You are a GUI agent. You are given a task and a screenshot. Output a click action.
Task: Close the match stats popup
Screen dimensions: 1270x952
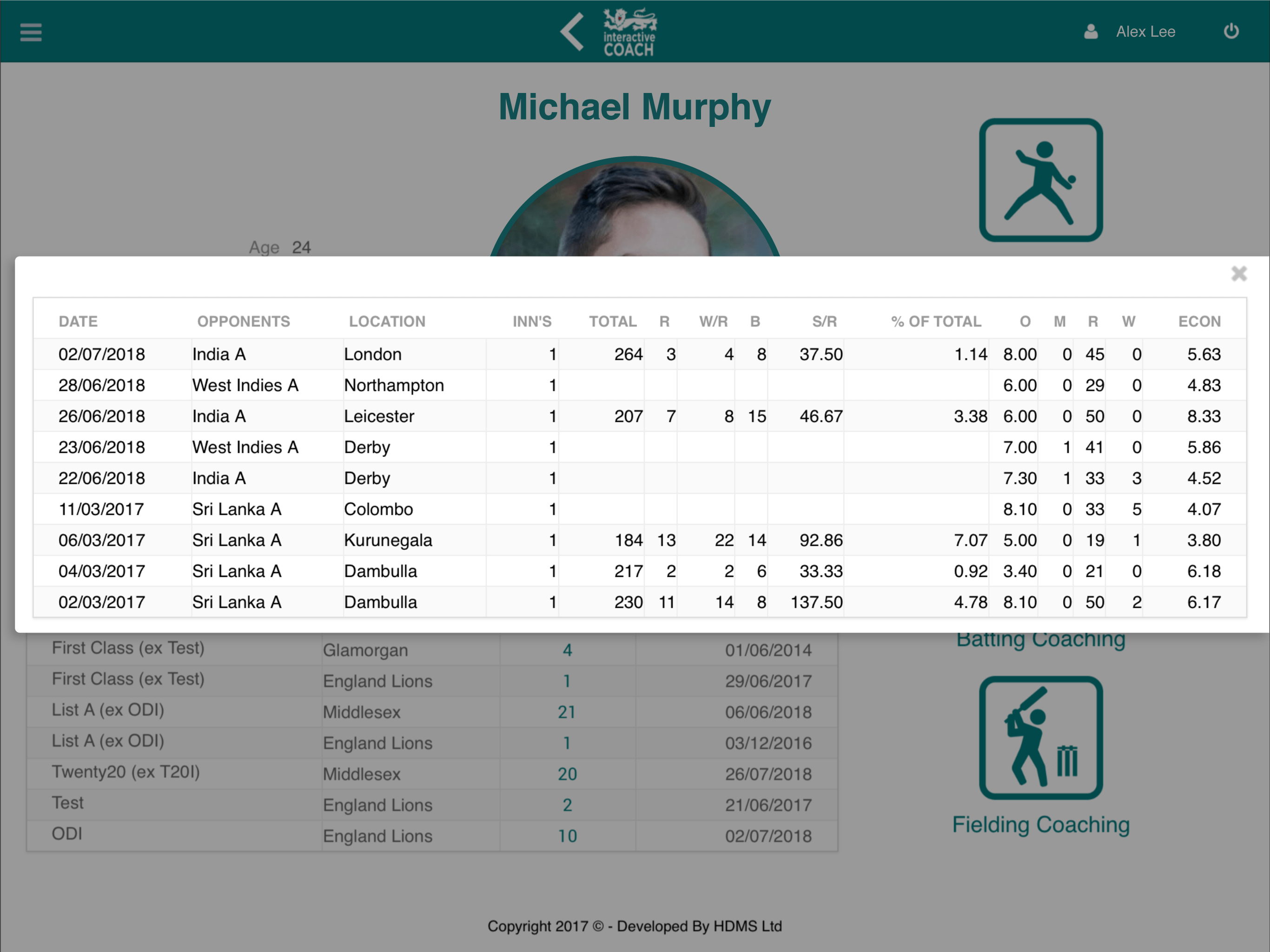point(1239,273)
